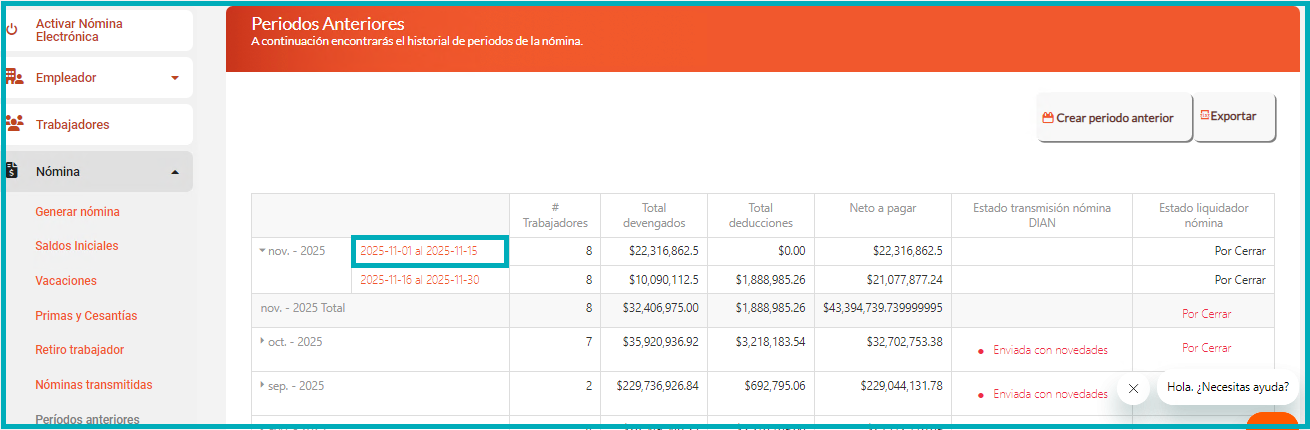Open the 2025-11-01 al 2025-11-15 period link

(419, 251)
